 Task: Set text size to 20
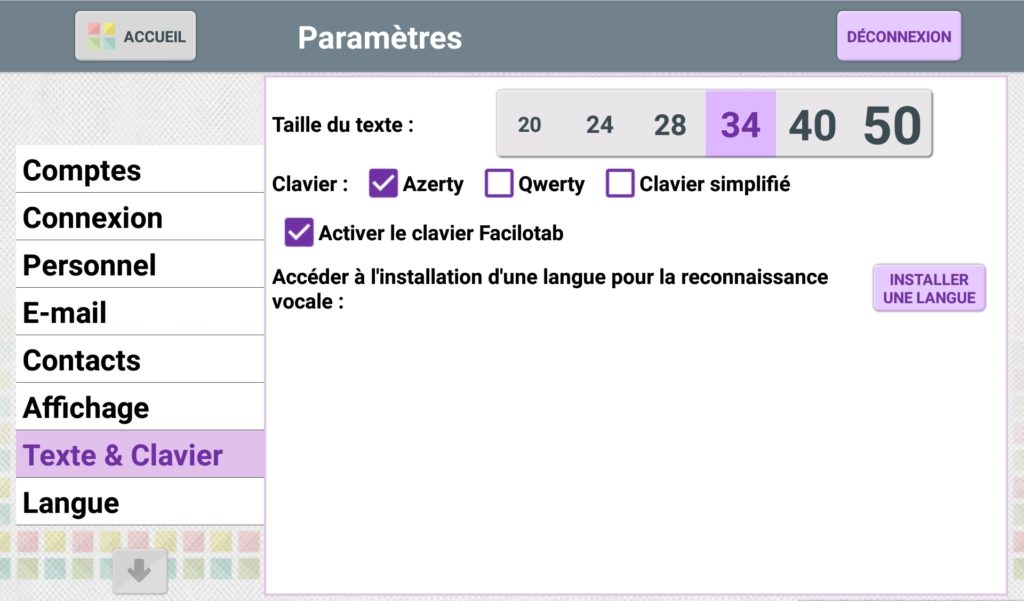click(530, 125)
